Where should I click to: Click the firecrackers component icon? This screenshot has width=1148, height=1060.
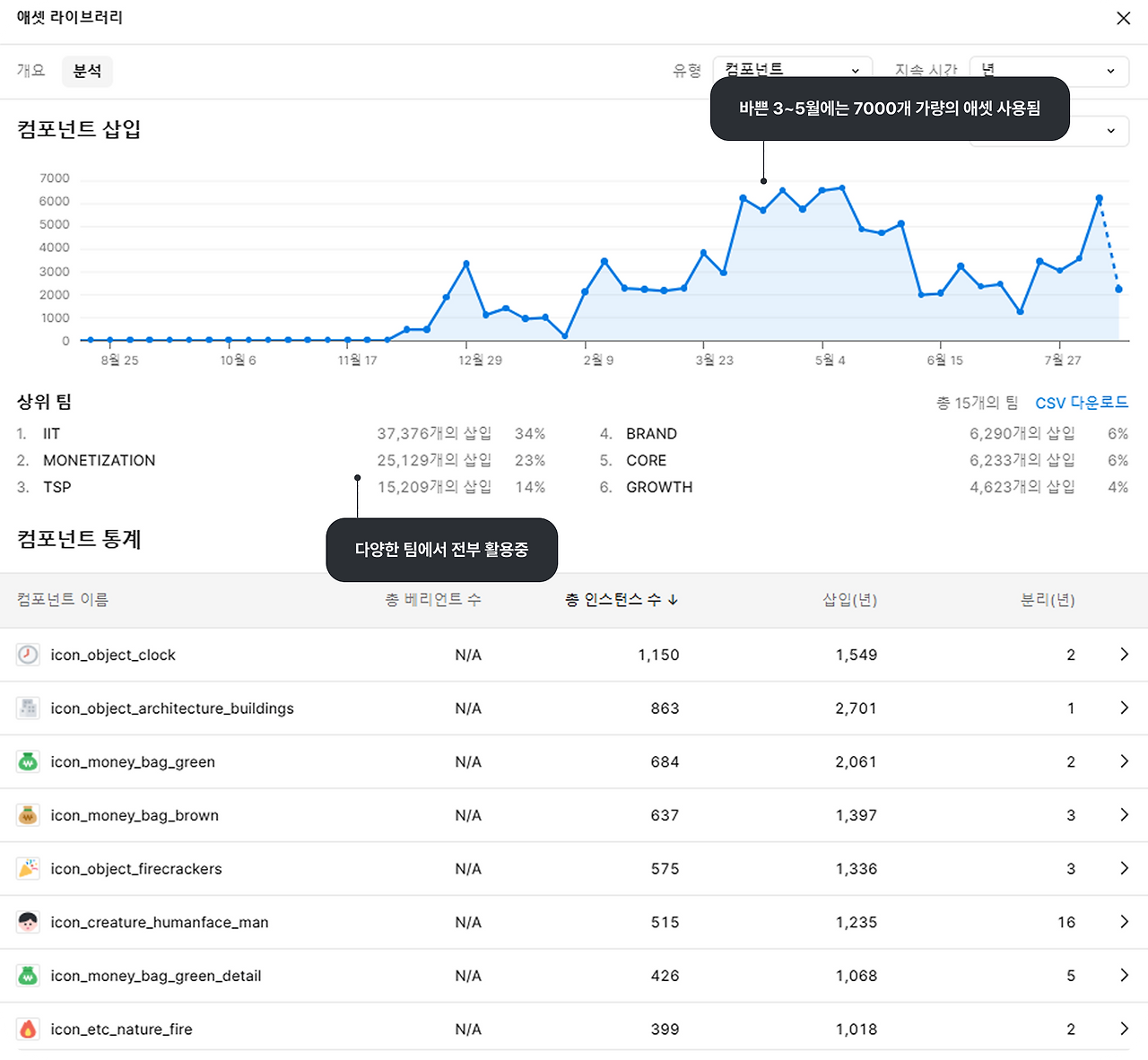tap(28, 869)
